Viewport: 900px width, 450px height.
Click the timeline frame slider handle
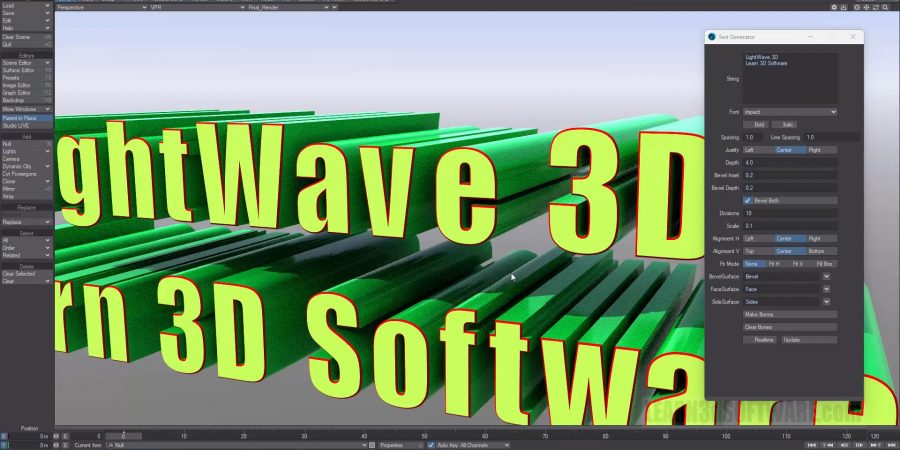pos(123,437)
